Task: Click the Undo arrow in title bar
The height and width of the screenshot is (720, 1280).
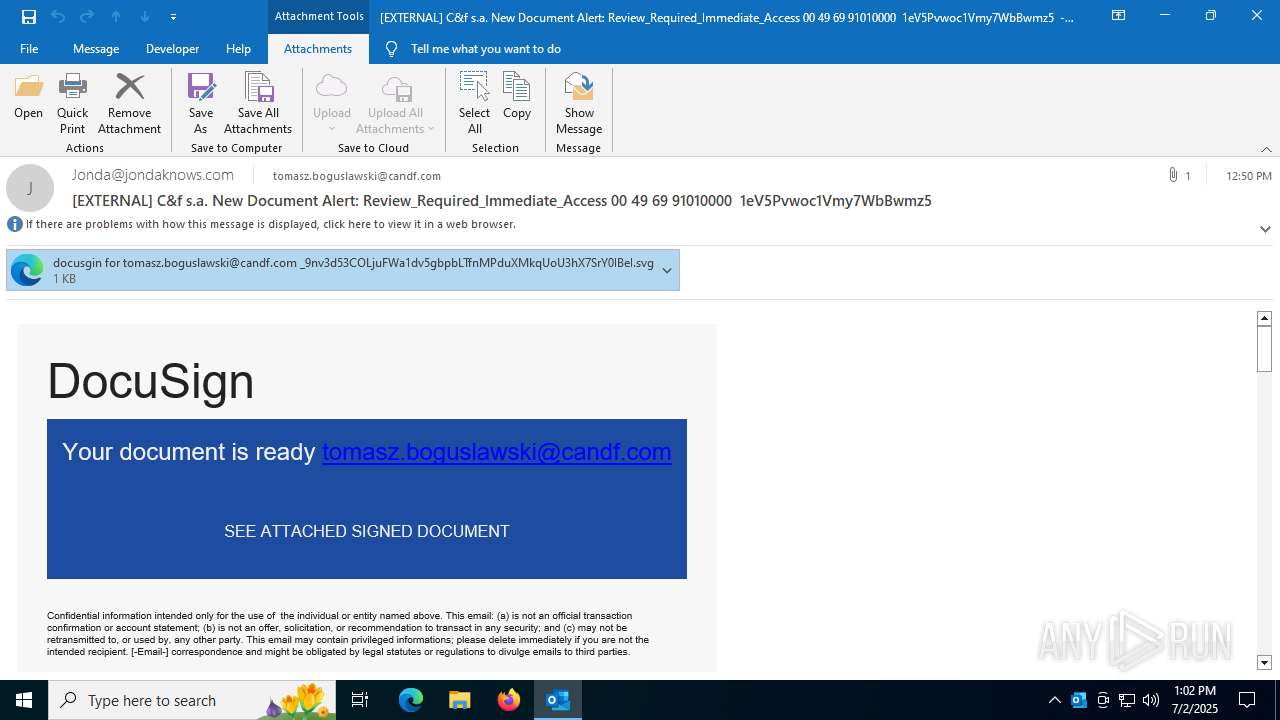Action: [57, 16]
